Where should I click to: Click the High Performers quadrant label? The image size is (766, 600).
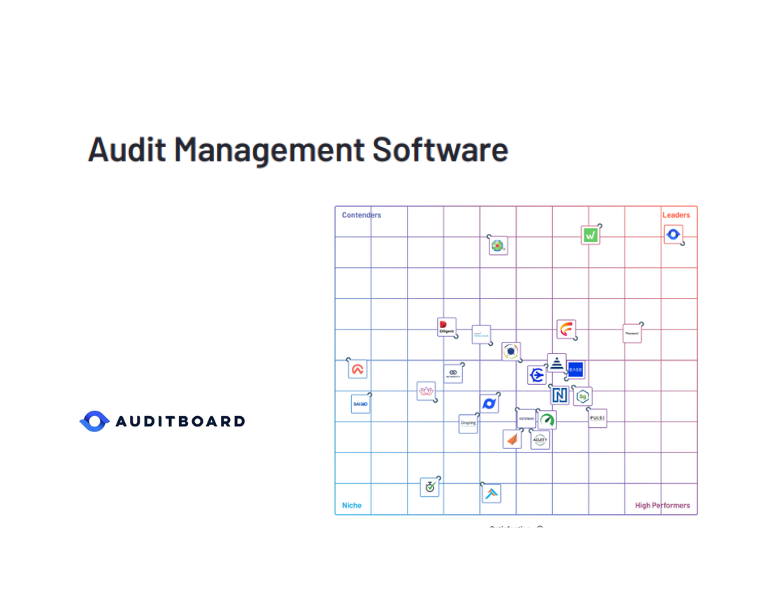coord(662,505)
